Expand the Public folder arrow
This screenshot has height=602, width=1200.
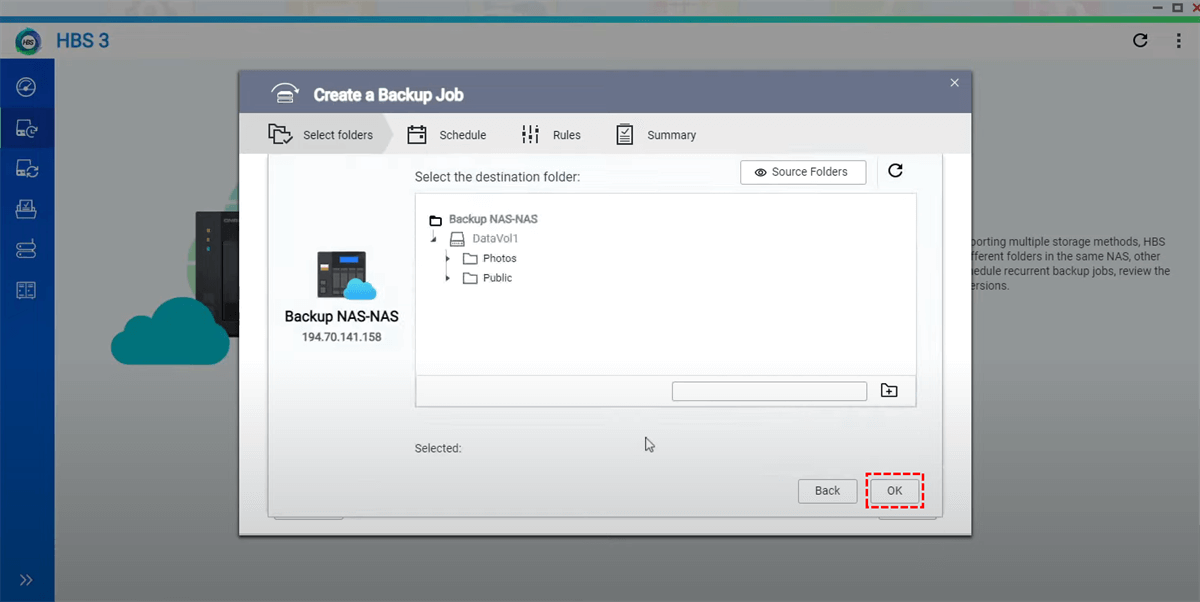coord(447,278)
